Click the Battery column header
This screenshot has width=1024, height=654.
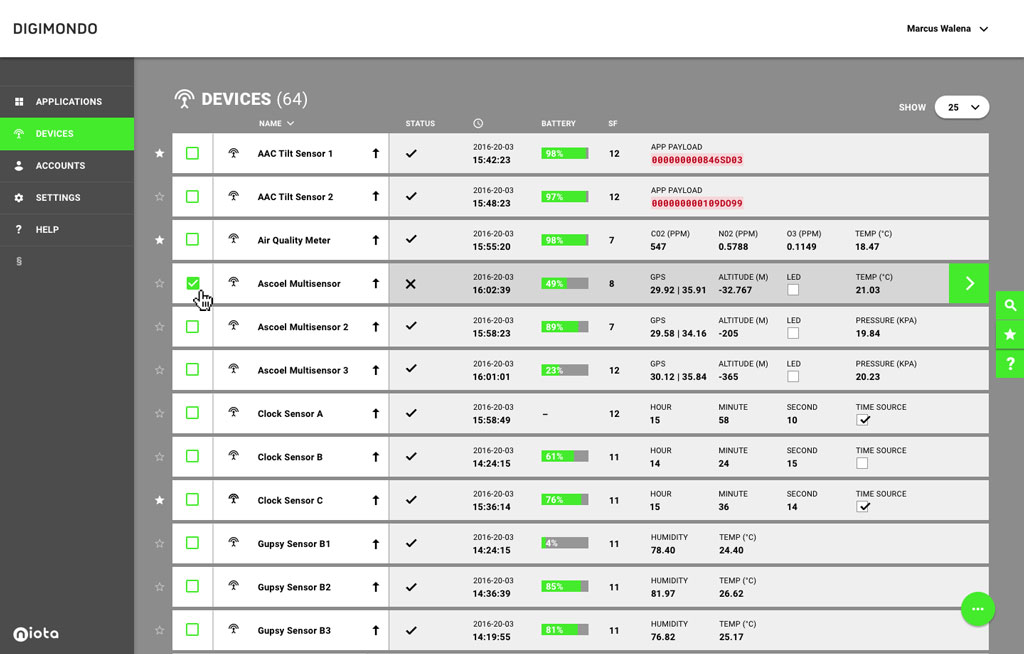tap(558, 123)
